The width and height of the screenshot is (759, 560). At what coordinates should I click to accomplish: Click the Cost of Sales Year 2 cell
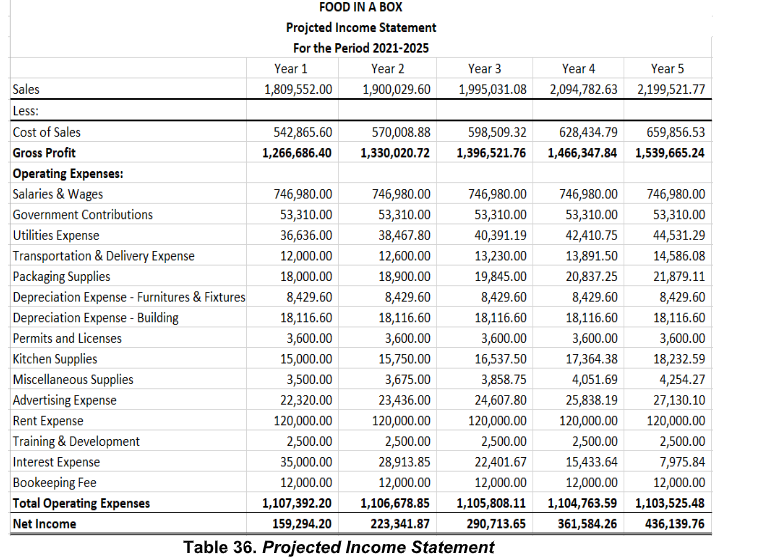(401, 132)
